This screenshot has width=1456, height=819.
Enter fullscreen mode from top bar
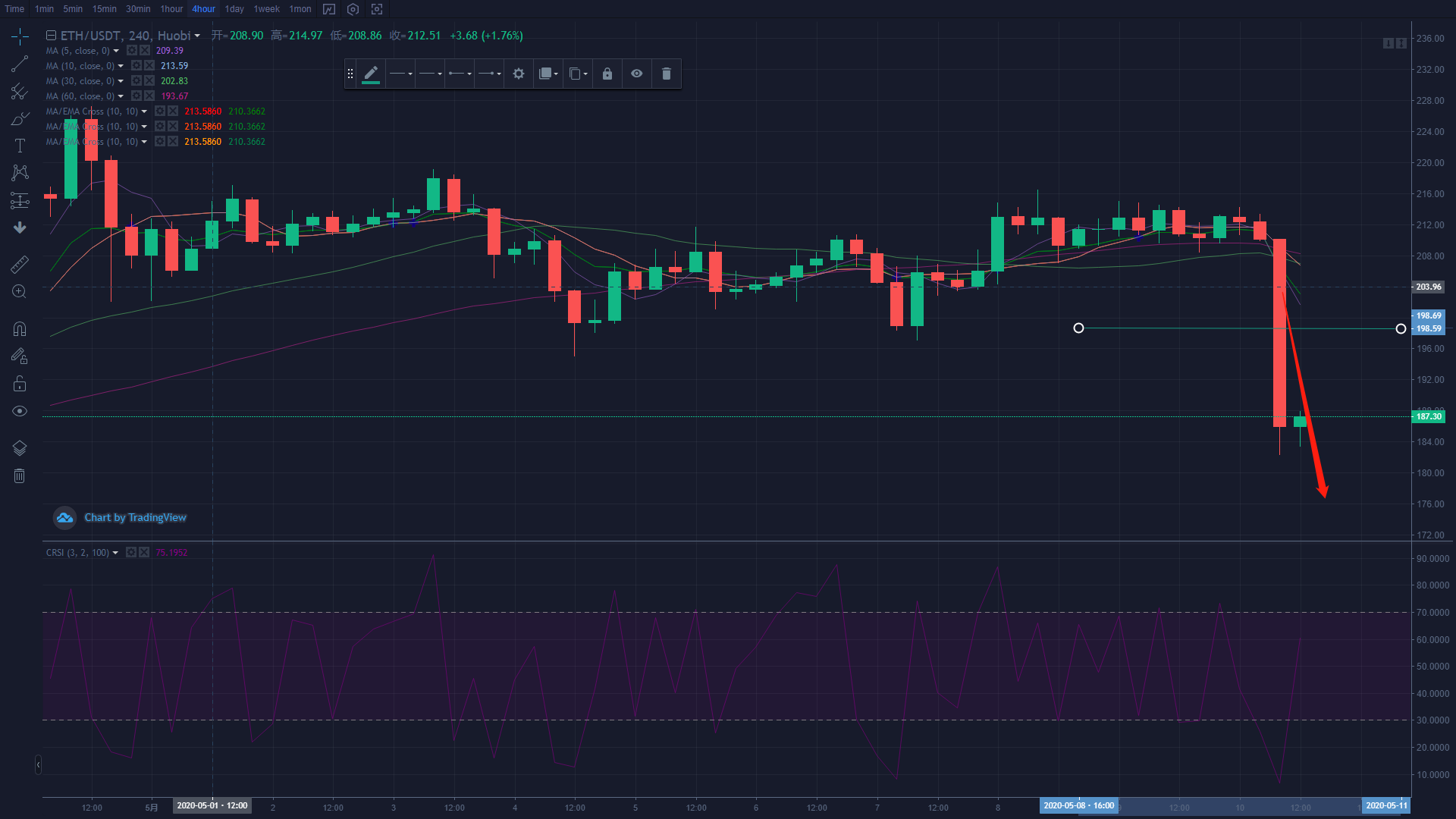(x=377, y=9)
